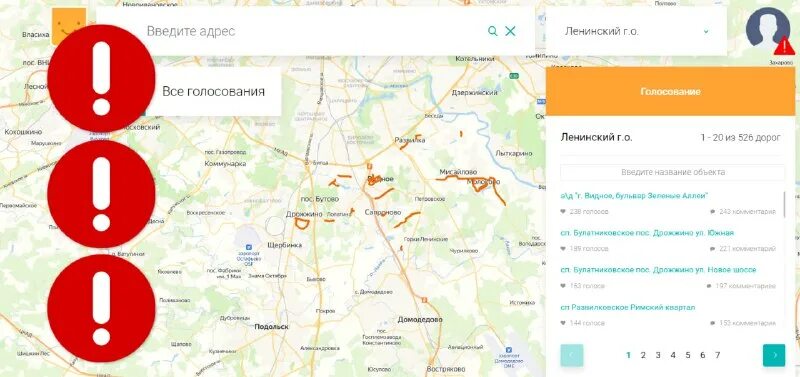Click the Domodedovo airport icon on map
The width and height of the screenshot is (800, 377).
[x=509, y=350]
